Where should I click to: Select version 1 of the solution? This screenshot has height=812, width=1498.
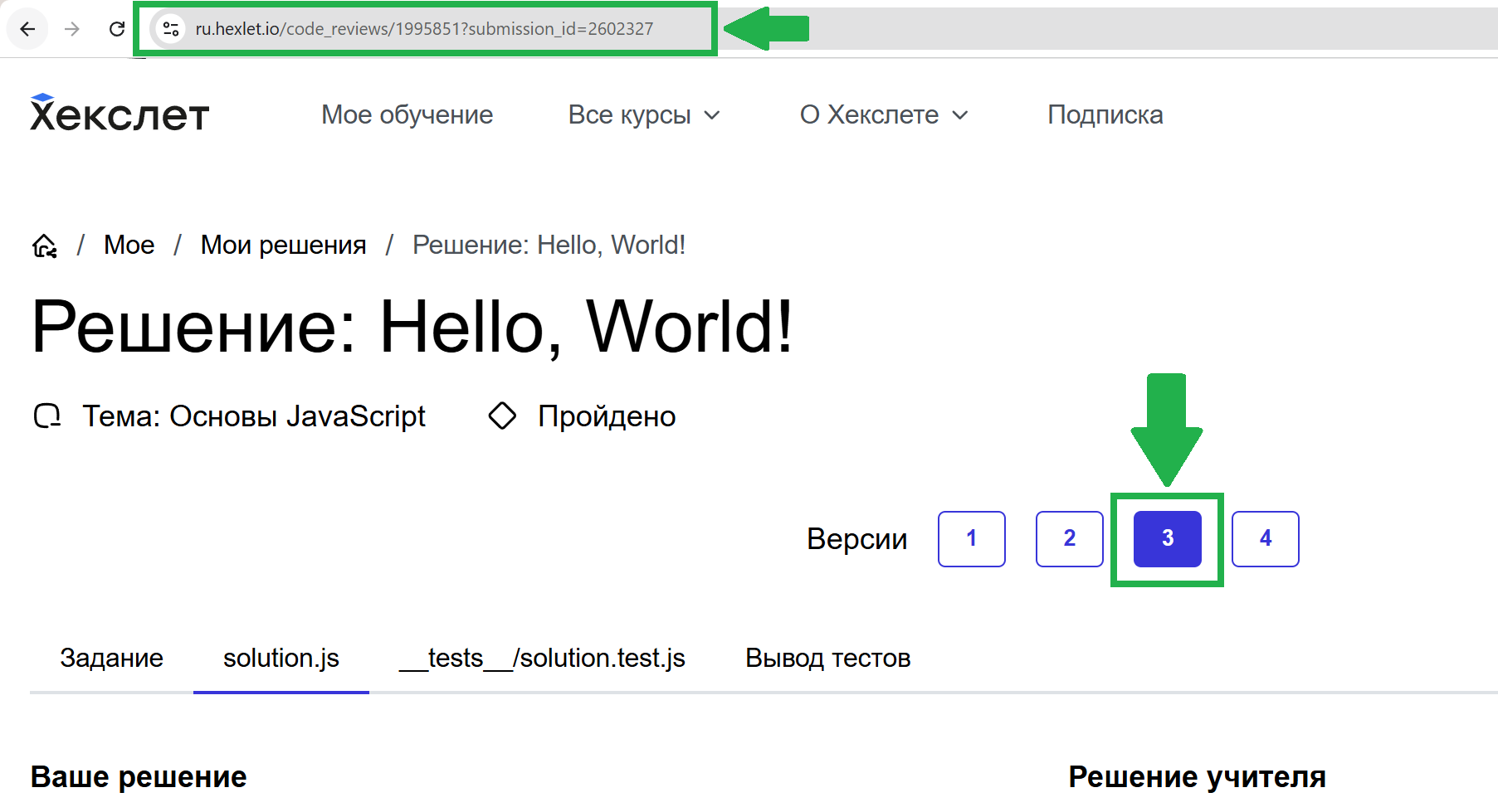971,538
